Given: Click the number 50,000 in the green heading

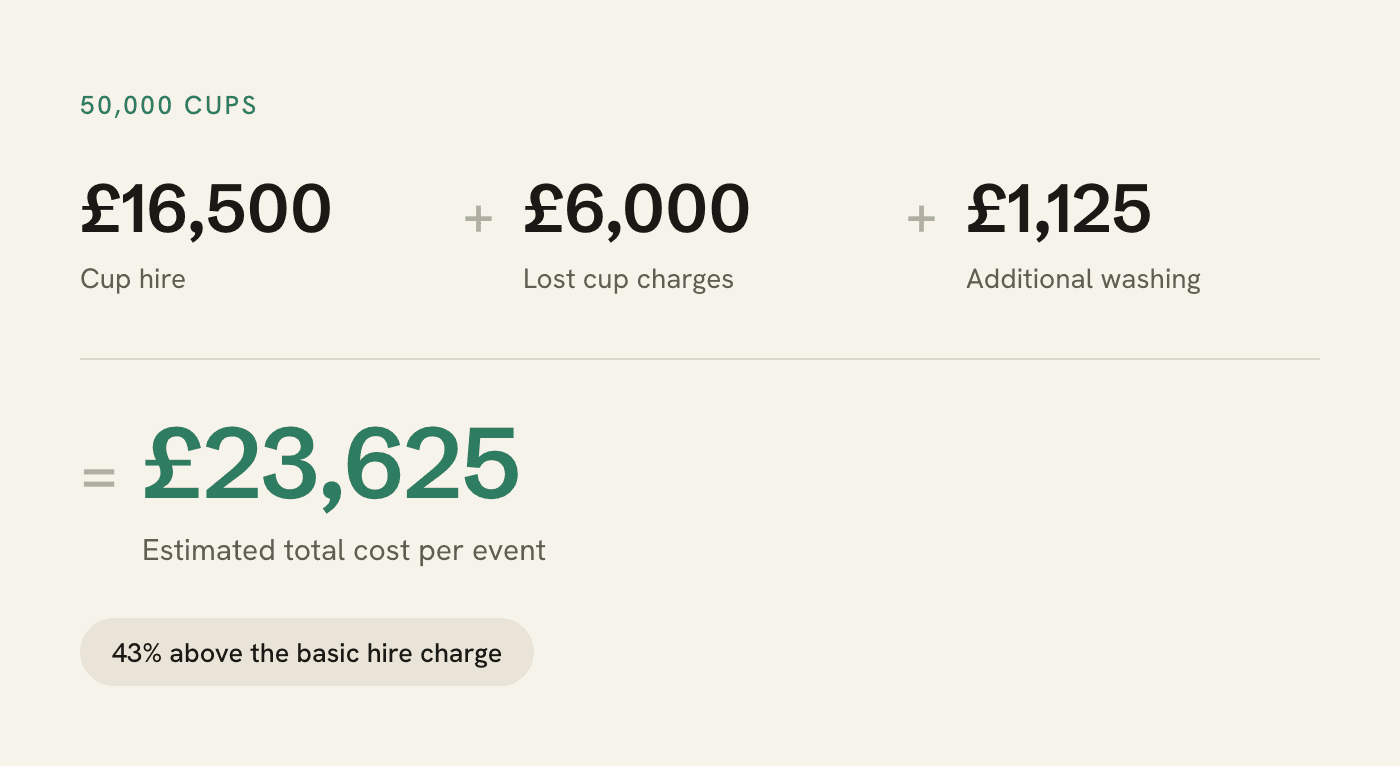Looking at the screenshot, I should click(x=127, y=105).
